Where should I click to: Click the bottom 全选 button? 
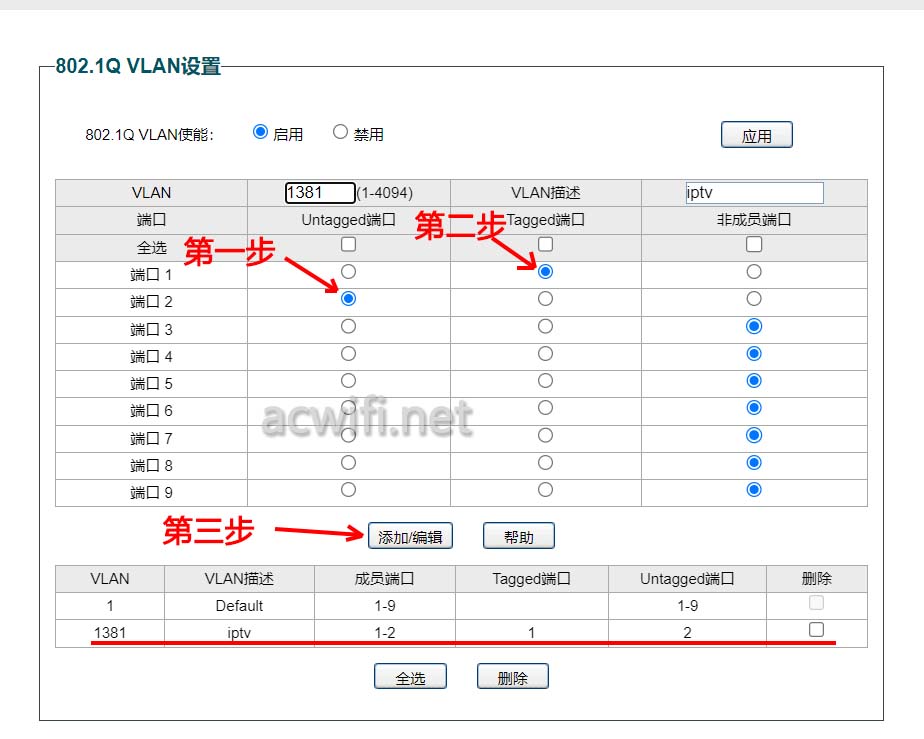point(410,677)
